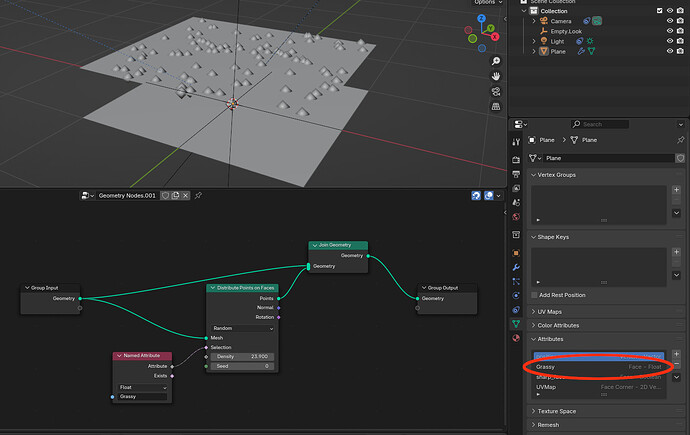The width and height of the screenshot is (690, 435).
Task: Open the Scene properties tab
Action: click(516, 202)
